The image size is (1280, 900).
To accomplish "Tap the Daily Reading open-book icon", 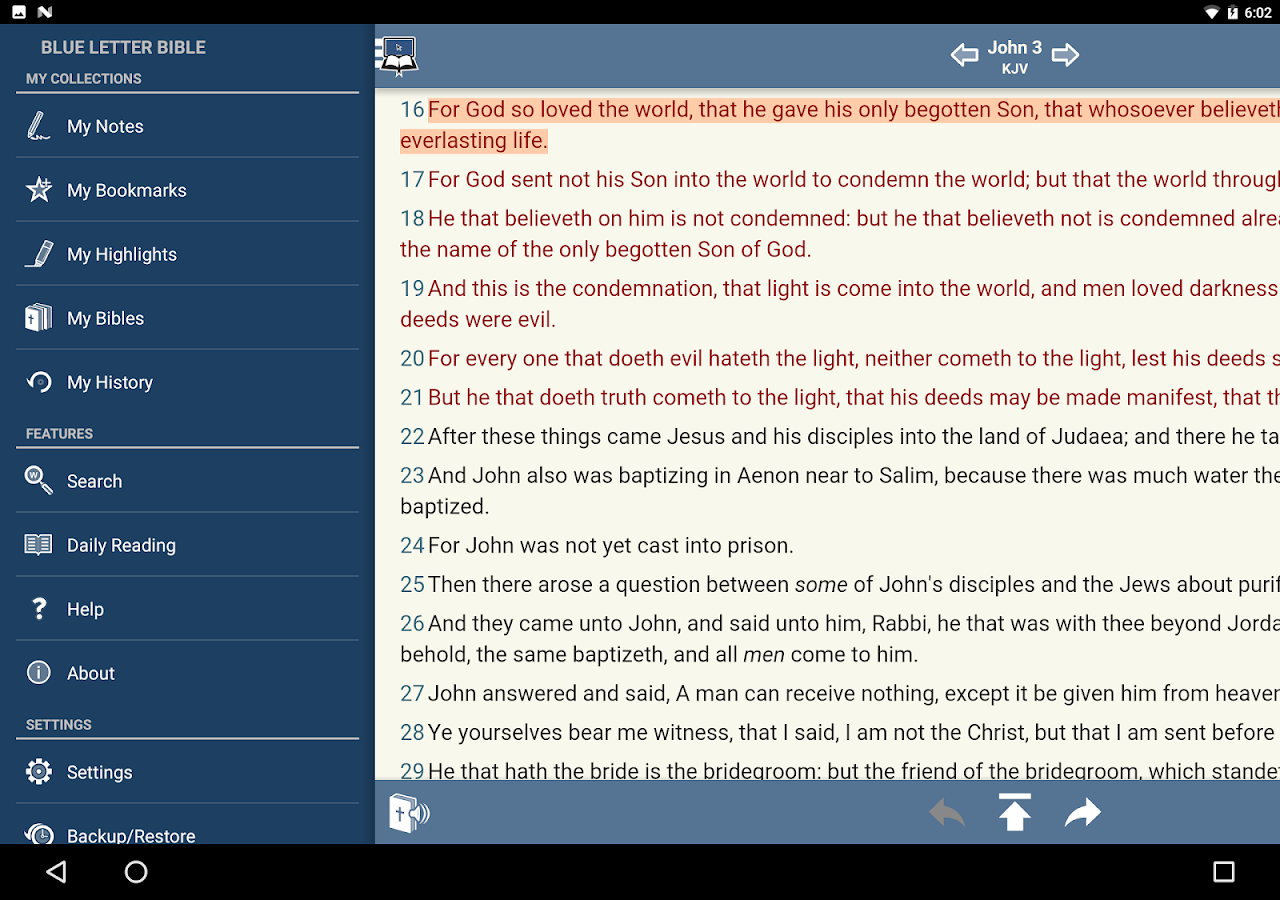I will pyautogui.click(x=39, y=545).
